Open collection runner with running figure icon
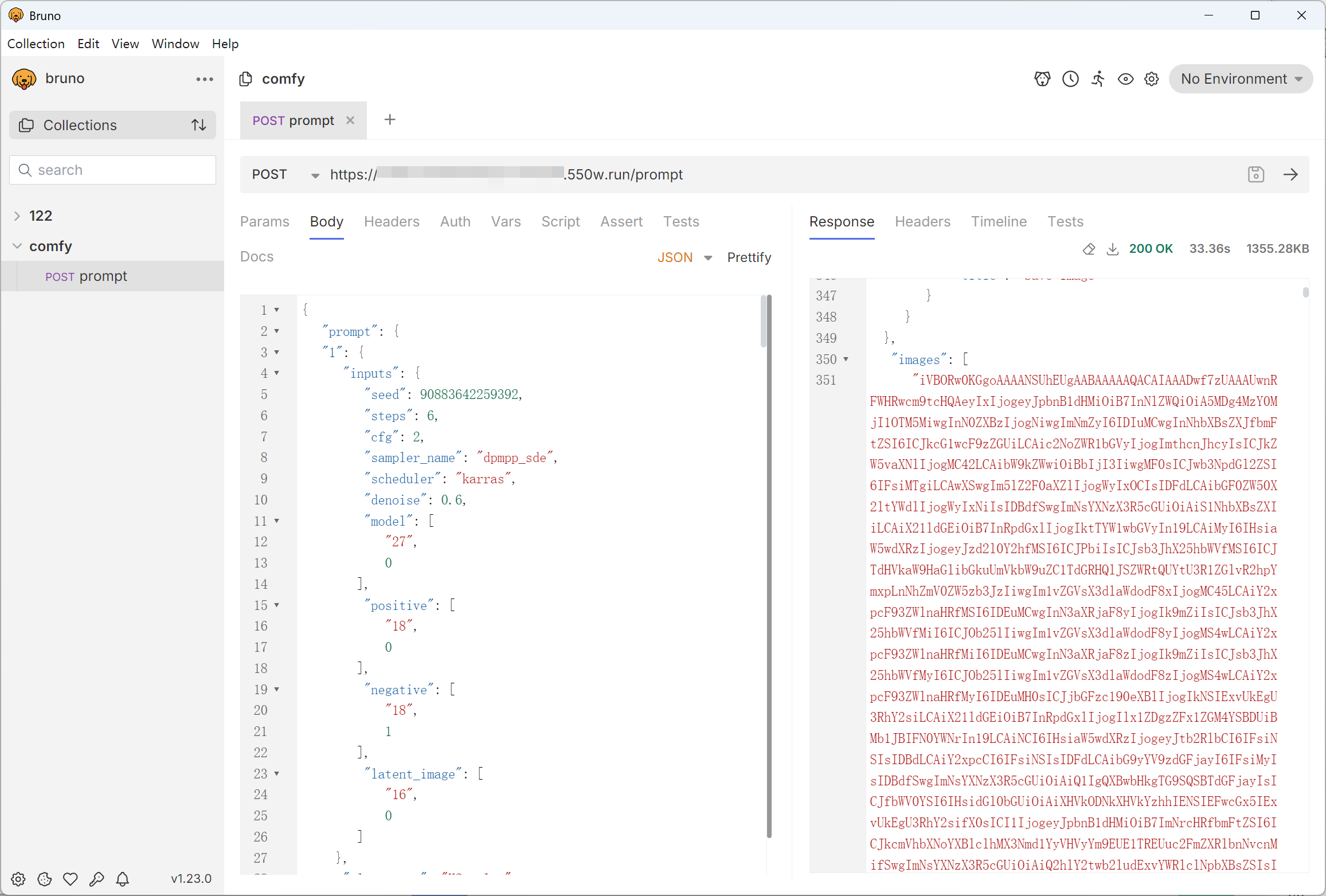 1098,79
